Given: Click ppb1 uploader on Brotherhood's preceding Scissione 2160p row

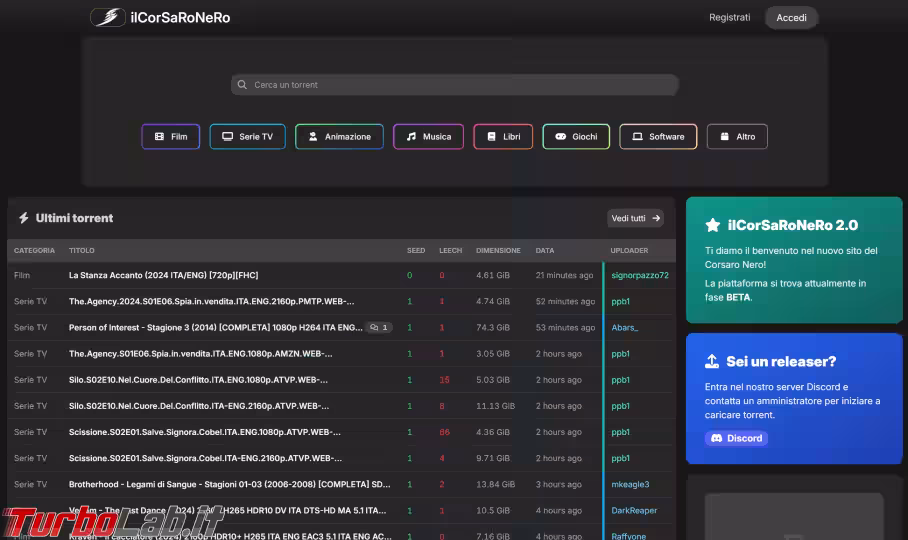Looking at the screenshot, I should click(620, 458).
